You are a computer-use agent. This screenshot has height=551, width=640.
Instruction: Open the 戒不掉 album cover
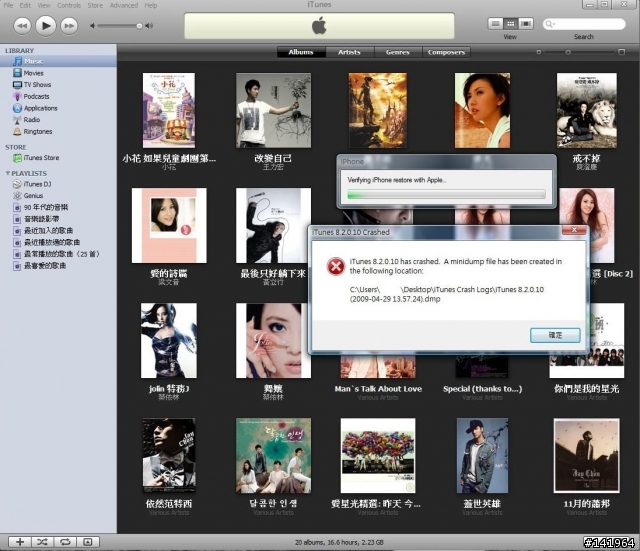587,110
